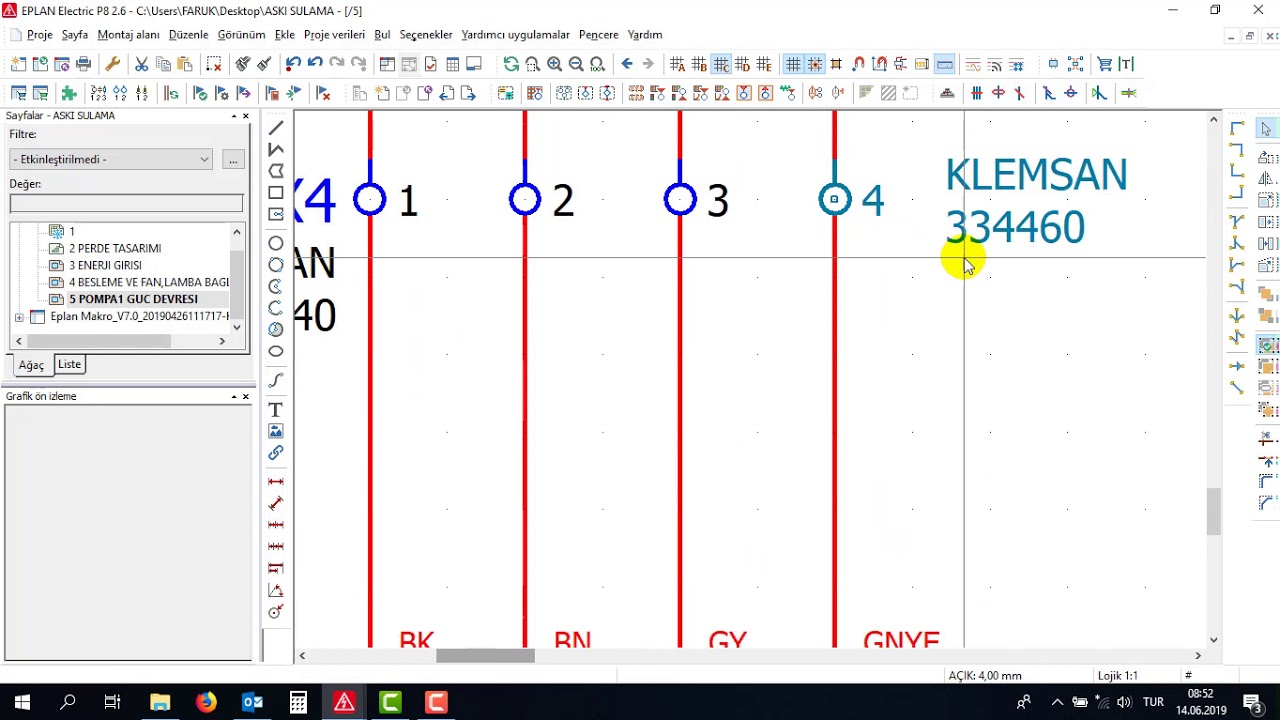Click the right-angle connection icon at top of right toolbar
Screen dimensions: 1280x720
pos(1237,128)
